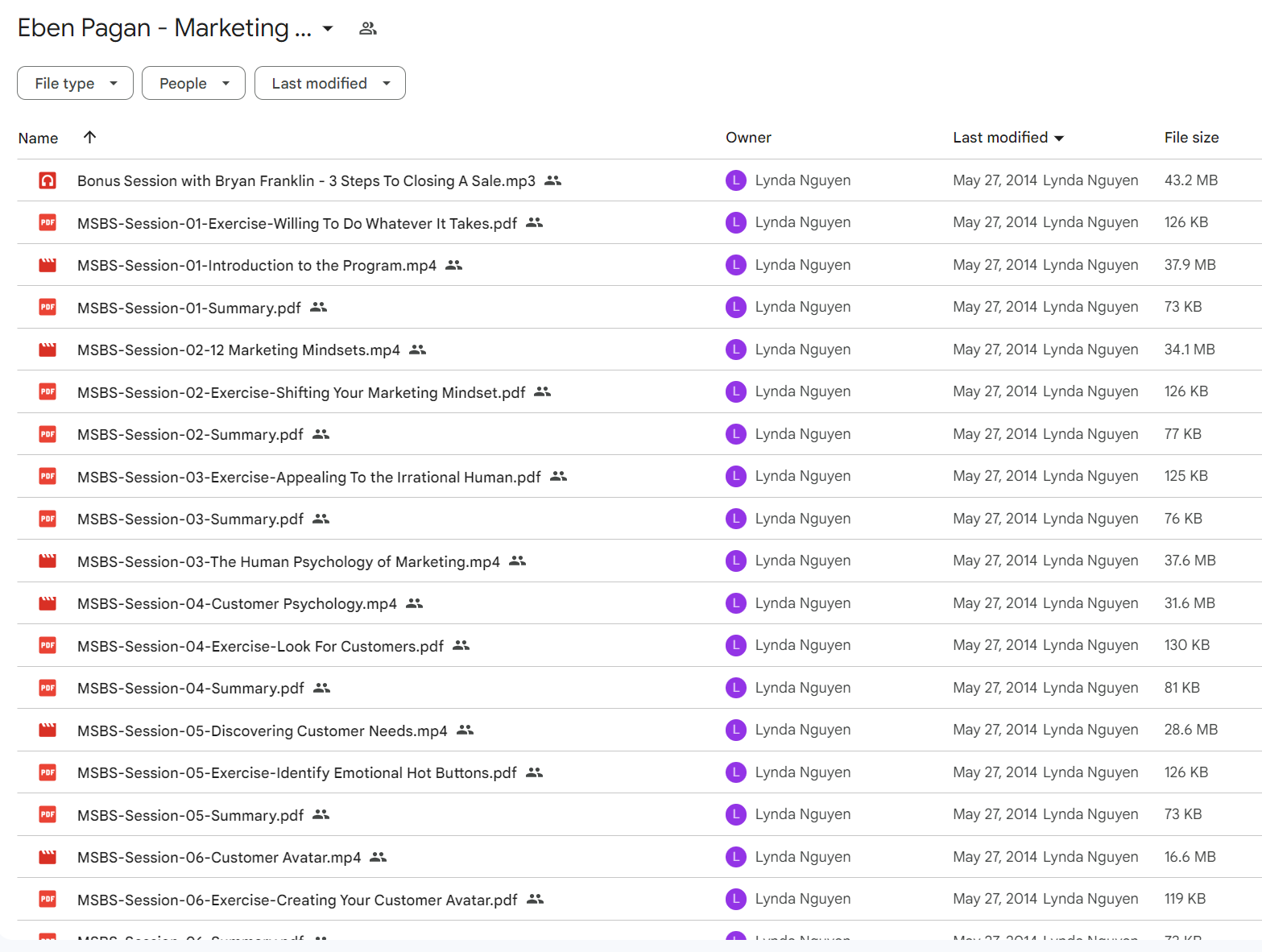Image resolution: width=1262 pixels, height=952 pixels.
Task: Click the Owner column header
Action: pos(748,138)
